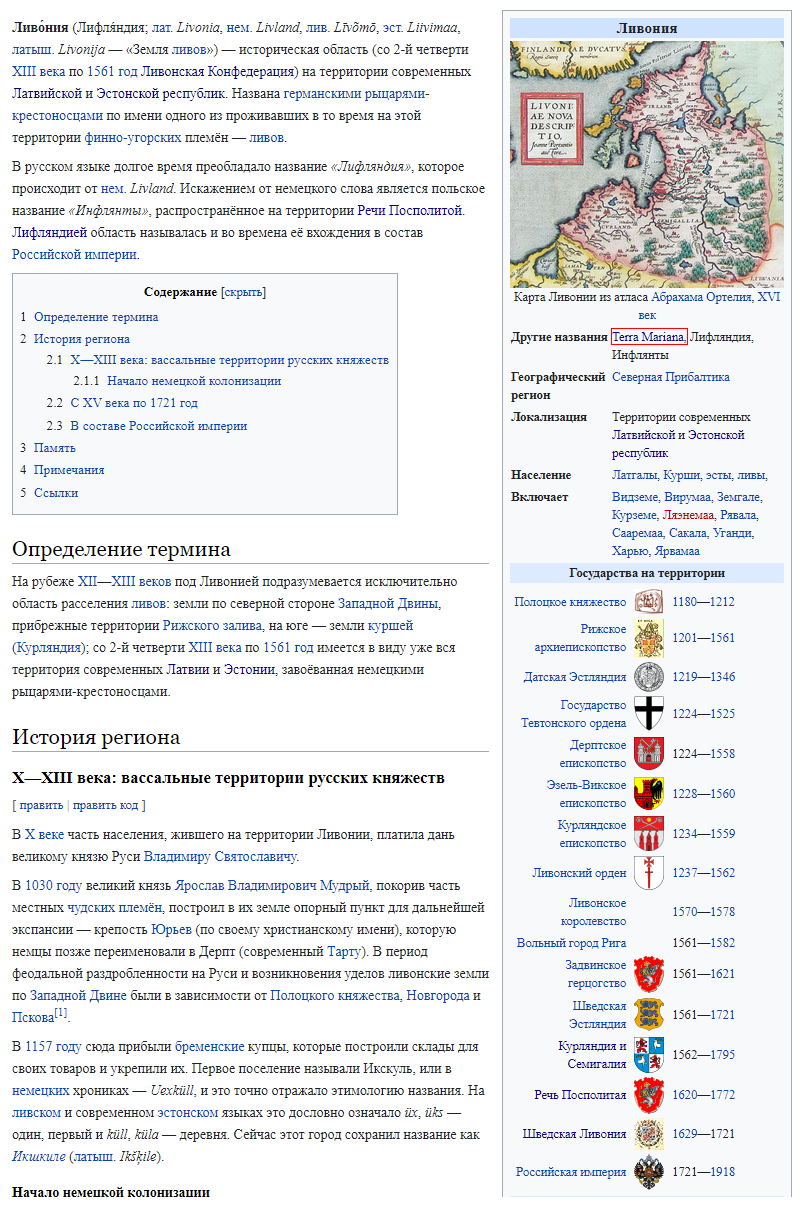The image size is (800, 1210).
Task: Open the 'Западной Двины' link in definition section
Action: (387, 604)
